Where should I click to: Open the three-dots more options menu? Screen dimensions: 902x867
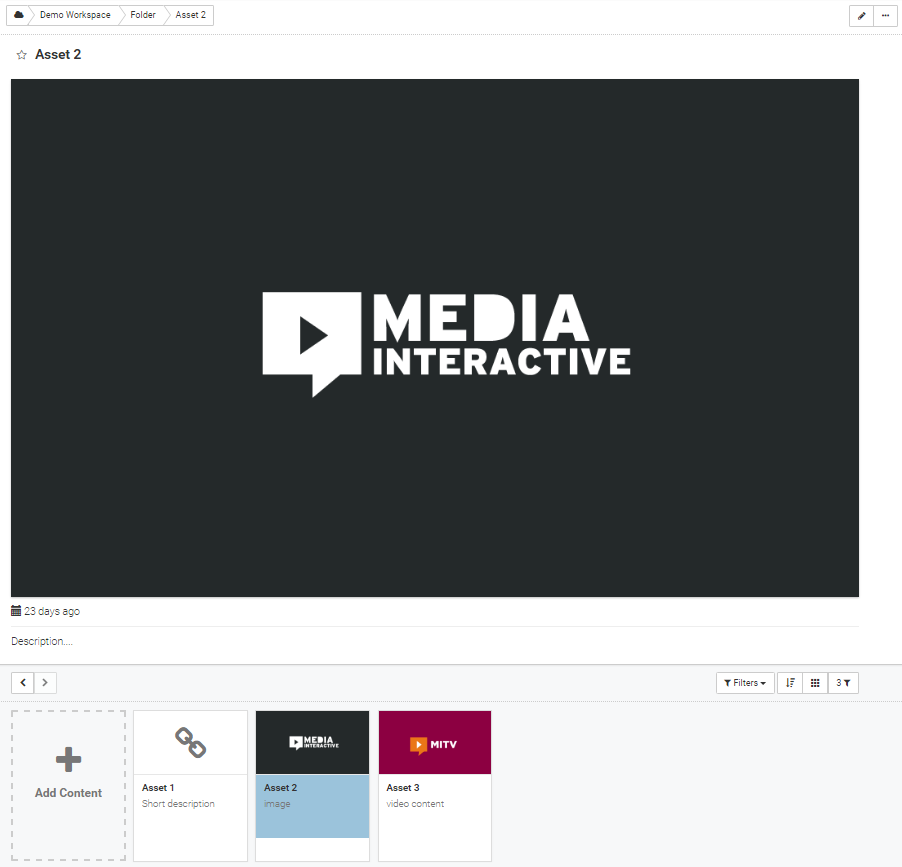click(x=885, y=16)
